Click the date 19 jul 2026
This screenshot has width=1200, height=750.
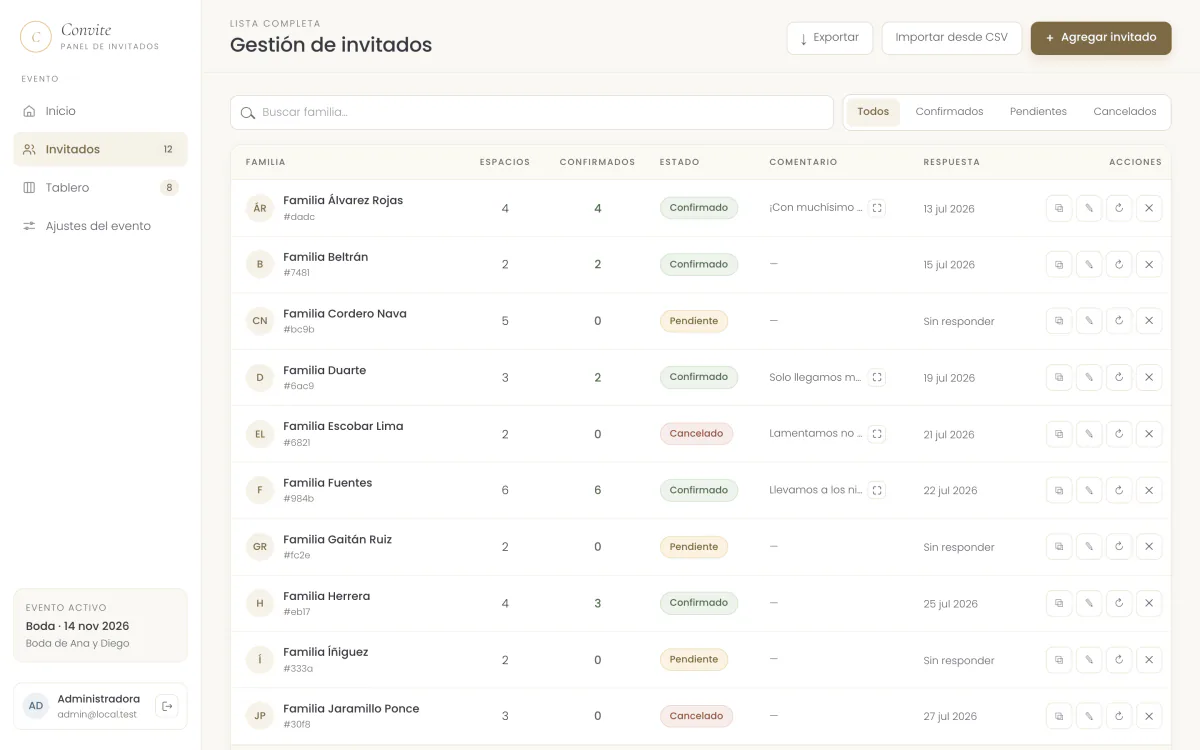[x=949, y=378]
